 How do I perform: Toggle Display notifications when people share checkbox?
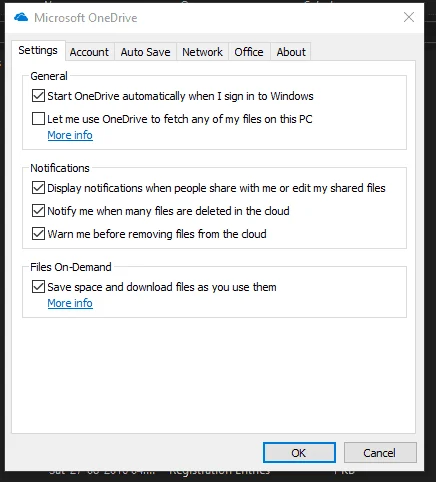tap(38, 188)
